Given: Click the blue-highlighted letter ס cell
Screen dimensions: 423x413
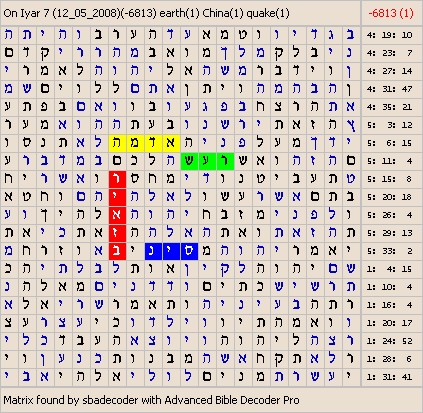Looking at the screenshot, I should coord(189,251).
